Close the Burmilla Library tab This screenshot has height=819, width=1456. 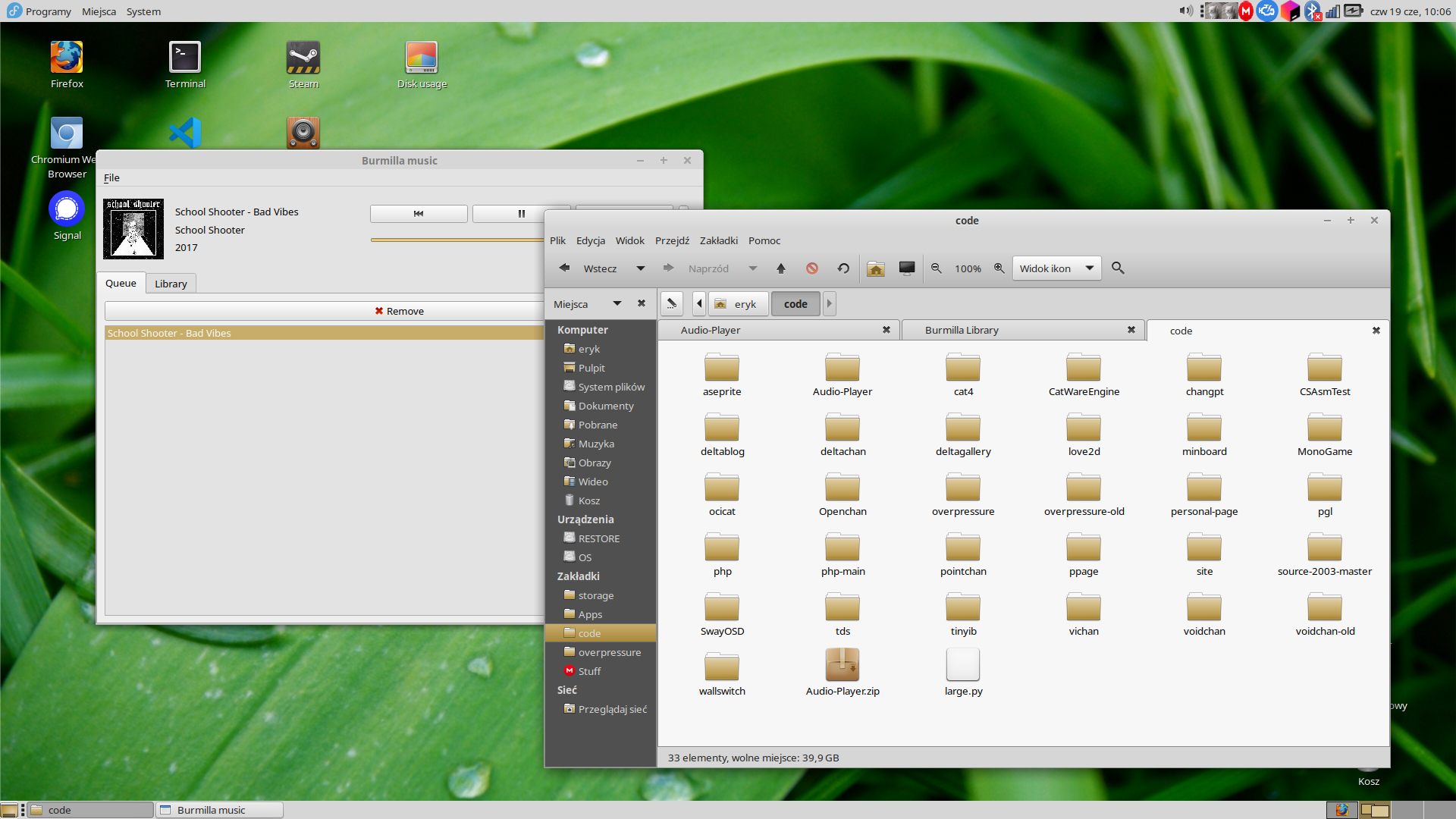point(1131,331)
